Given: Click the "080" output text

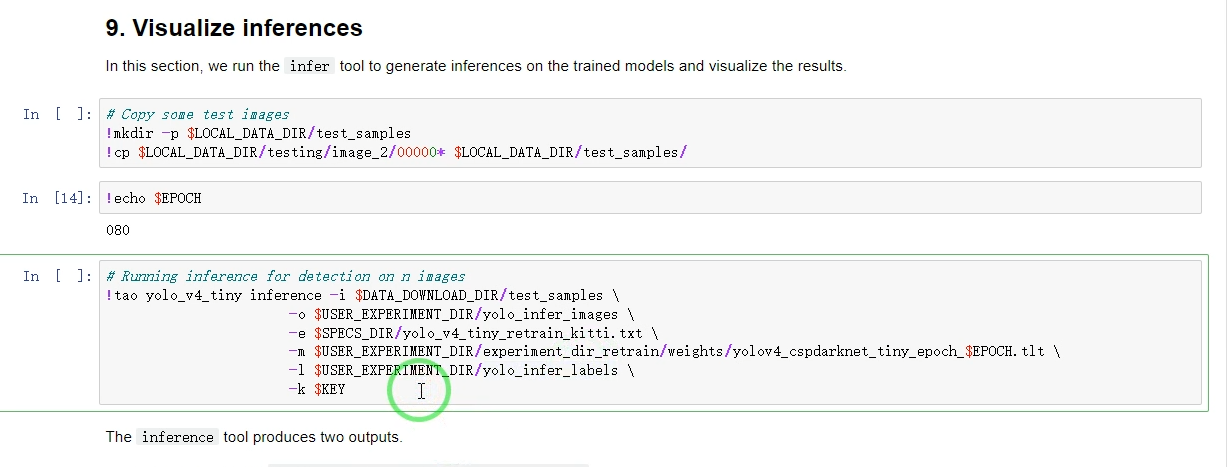Looking at the screenshot, I should pos(118,230).
